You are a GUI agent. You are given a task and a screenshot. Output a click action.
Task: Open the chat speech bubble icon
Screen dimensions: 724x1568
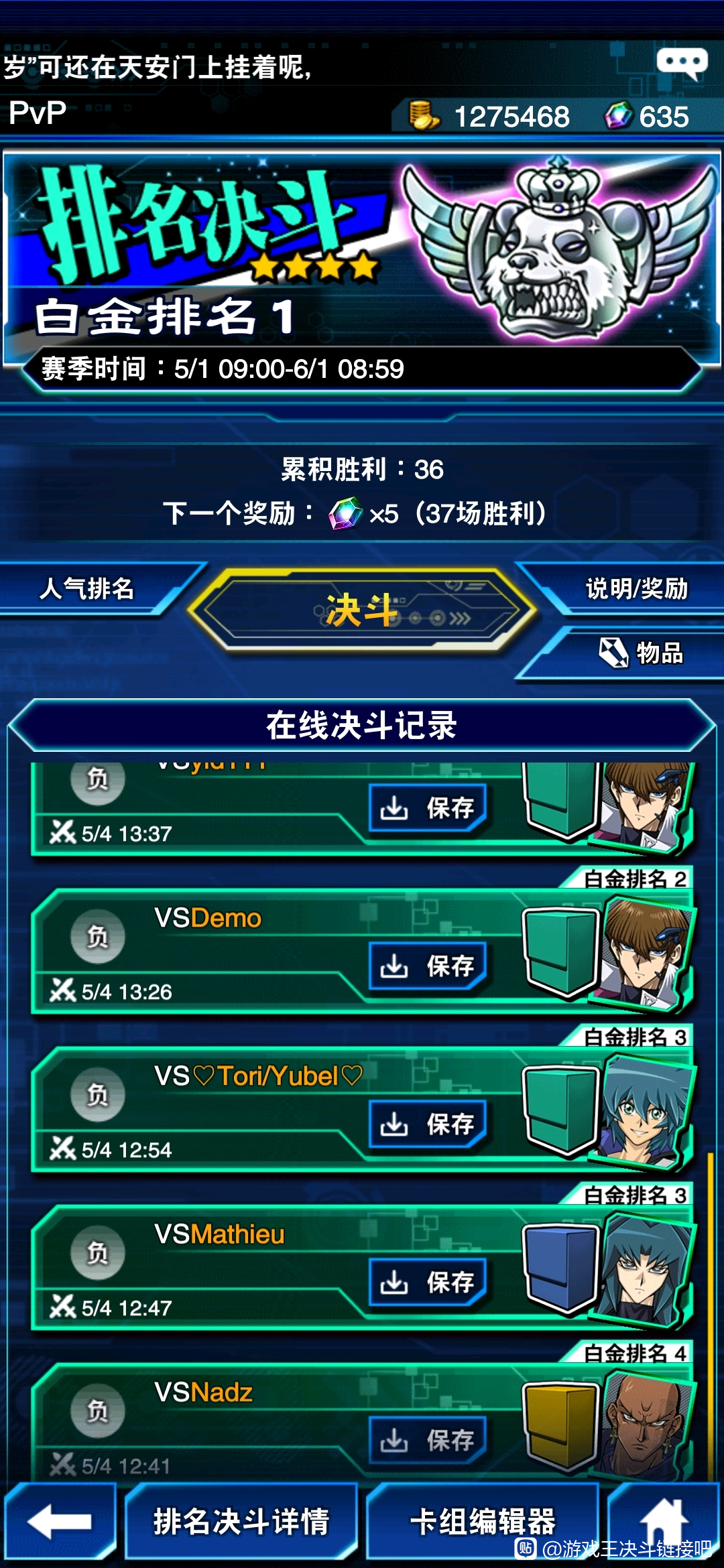point(682,64)
